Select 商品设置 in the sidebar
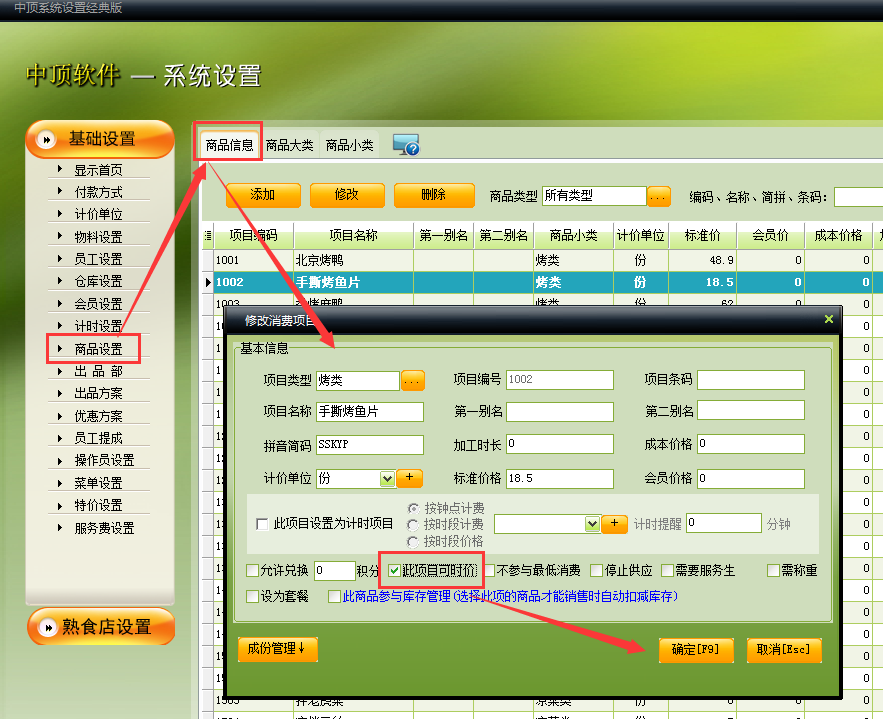The image size is (883, 719). click(x=99, y=349)
